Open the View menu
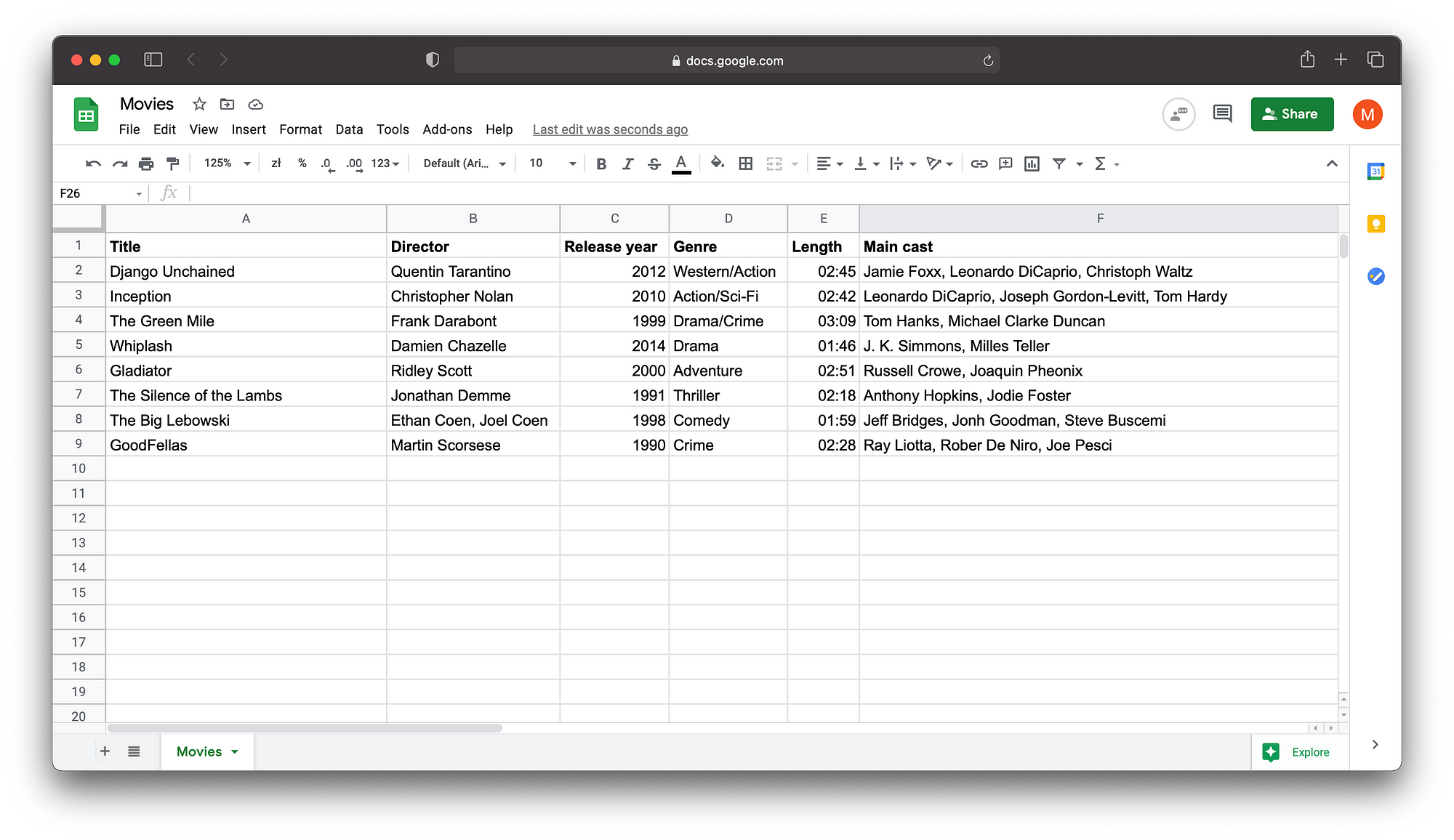The height and width of the screenshot is (840, 1454). (204, 129)
